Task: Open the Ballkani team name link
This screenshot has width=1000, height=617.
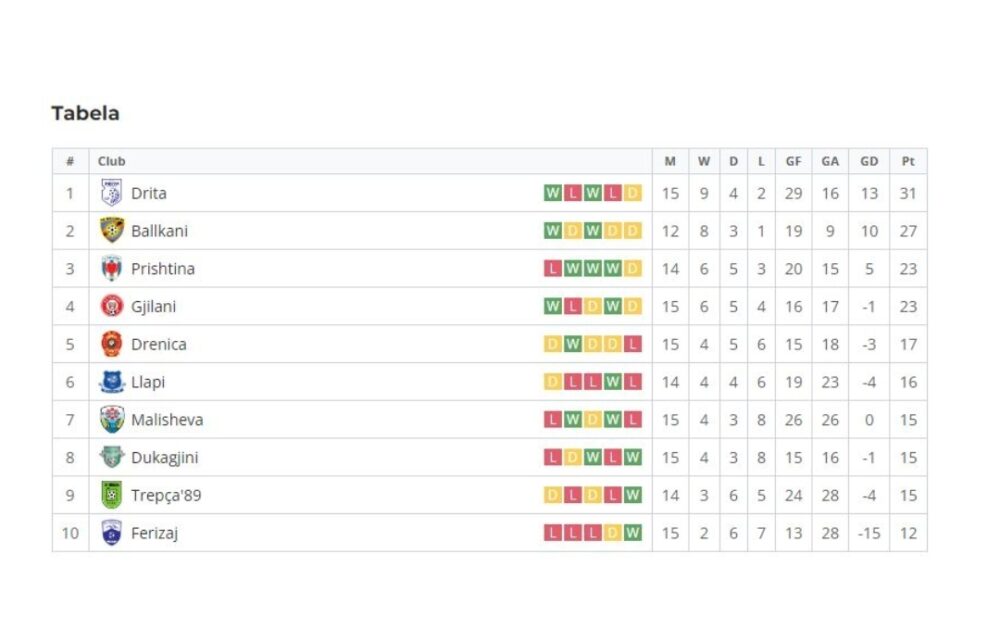Action: pyautogui.click(x=159, y=231)
